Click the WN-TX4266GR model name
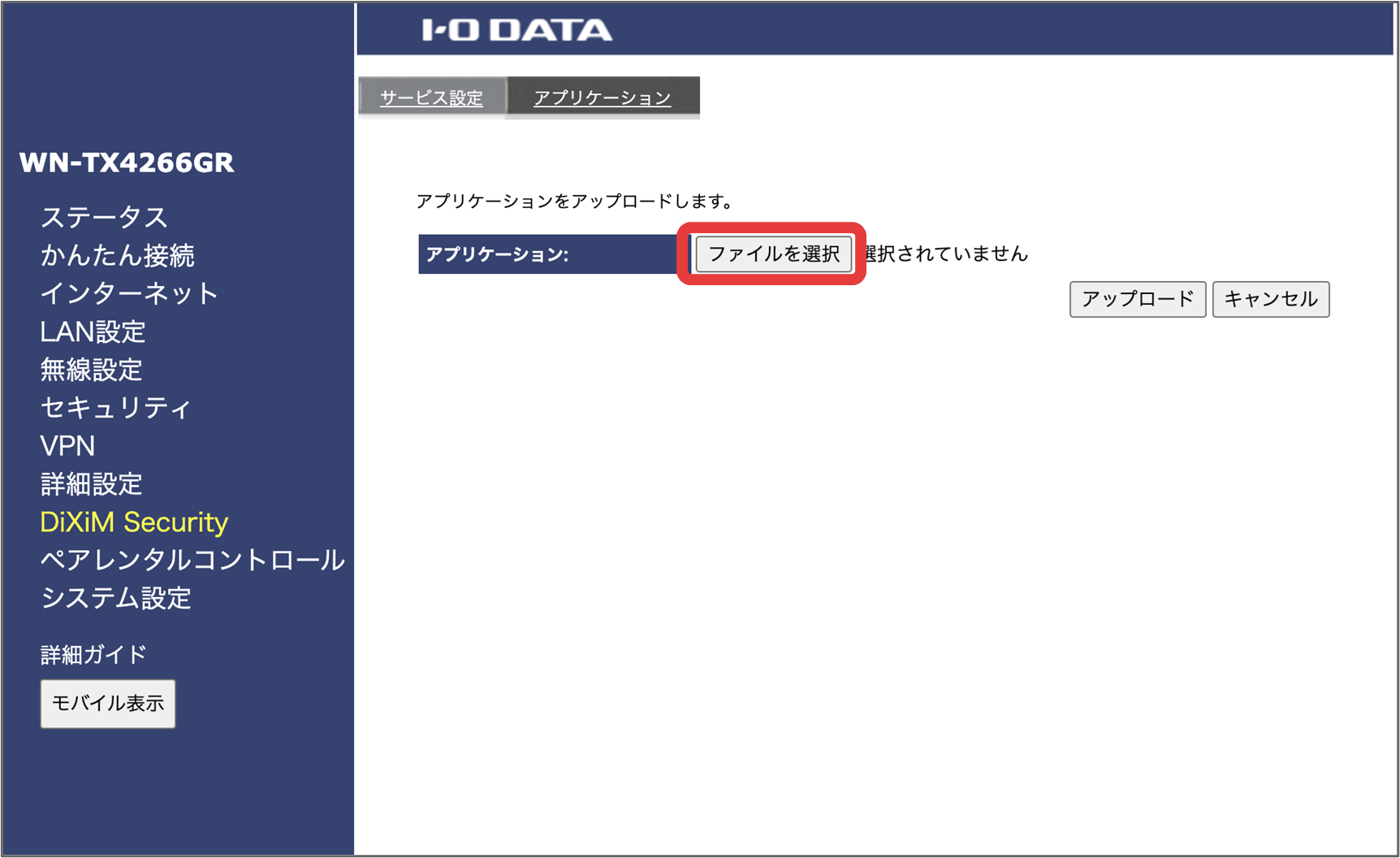 (x=127, y=162)
